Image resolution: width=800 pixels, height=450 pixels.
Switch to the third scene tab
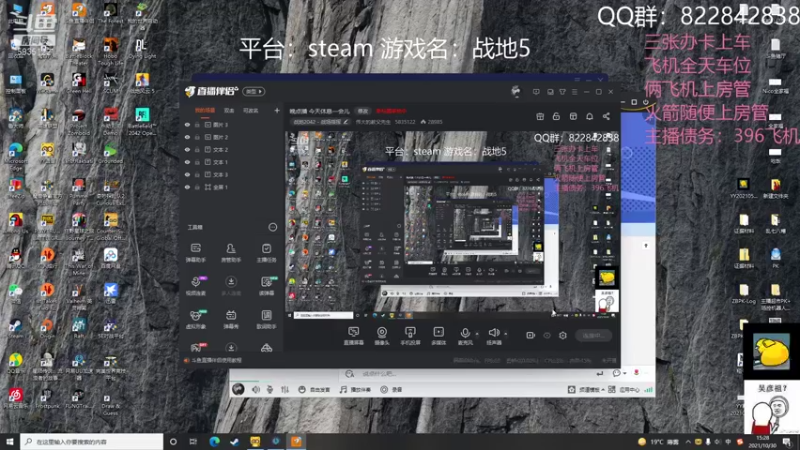(x=250, y=110)
